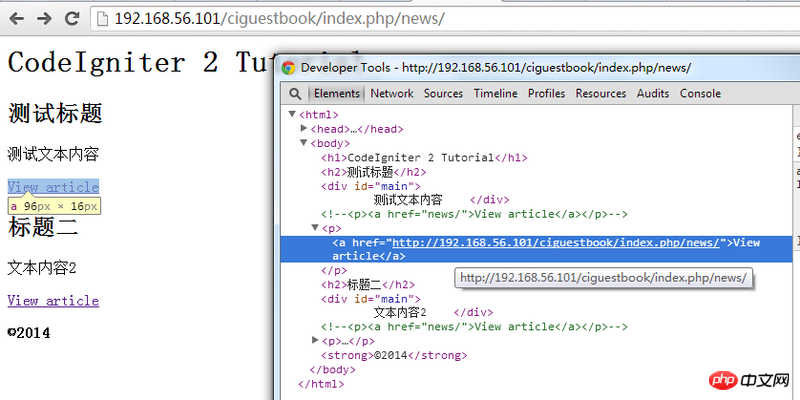This screenshot has width=800, height=400.
Task: Click the ©2014 footer text on page
Action: click(29, 333)
